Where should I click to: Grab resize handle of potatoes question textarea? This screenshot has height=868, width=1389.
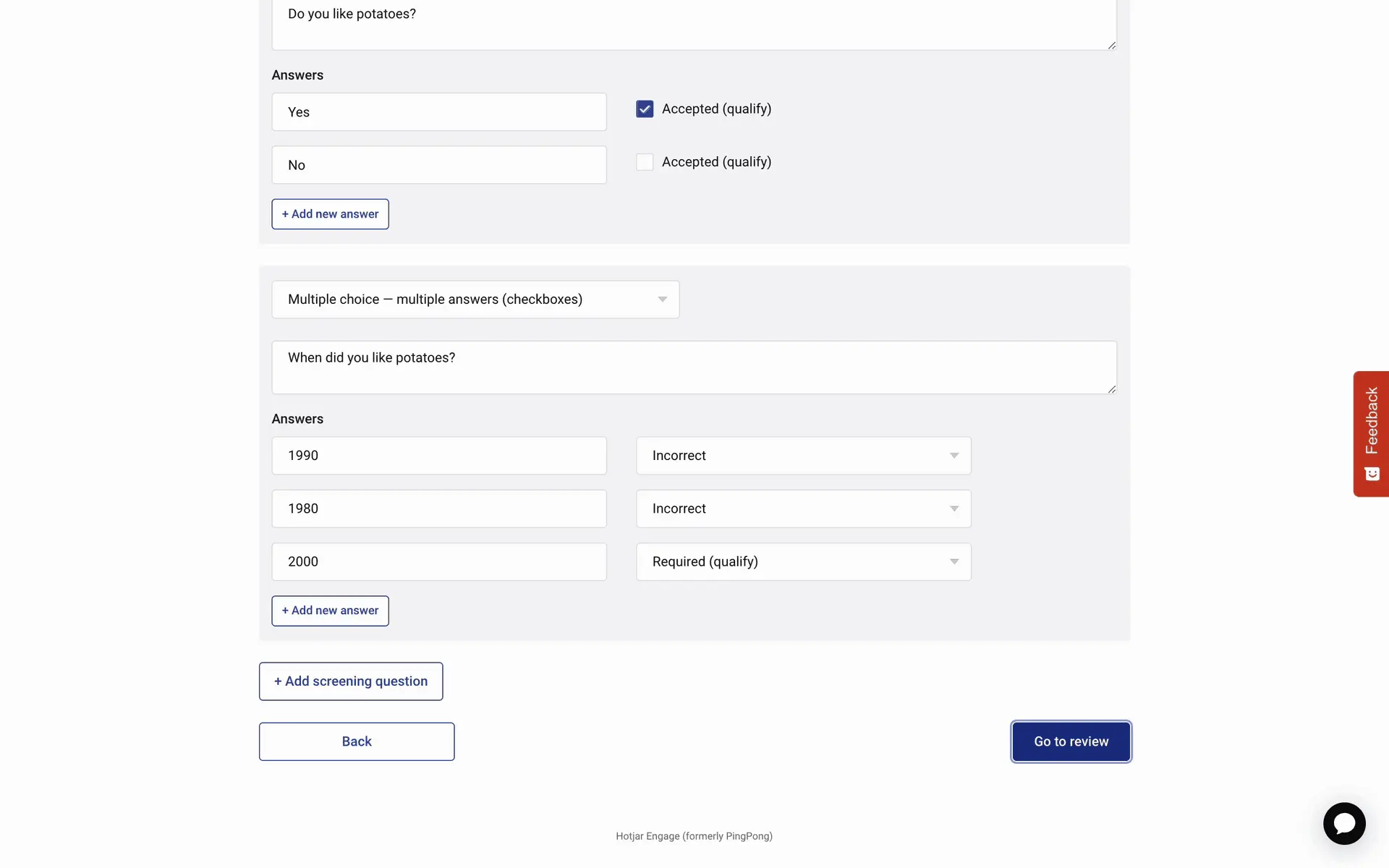pyautogui.click(x=1111, y=45)
